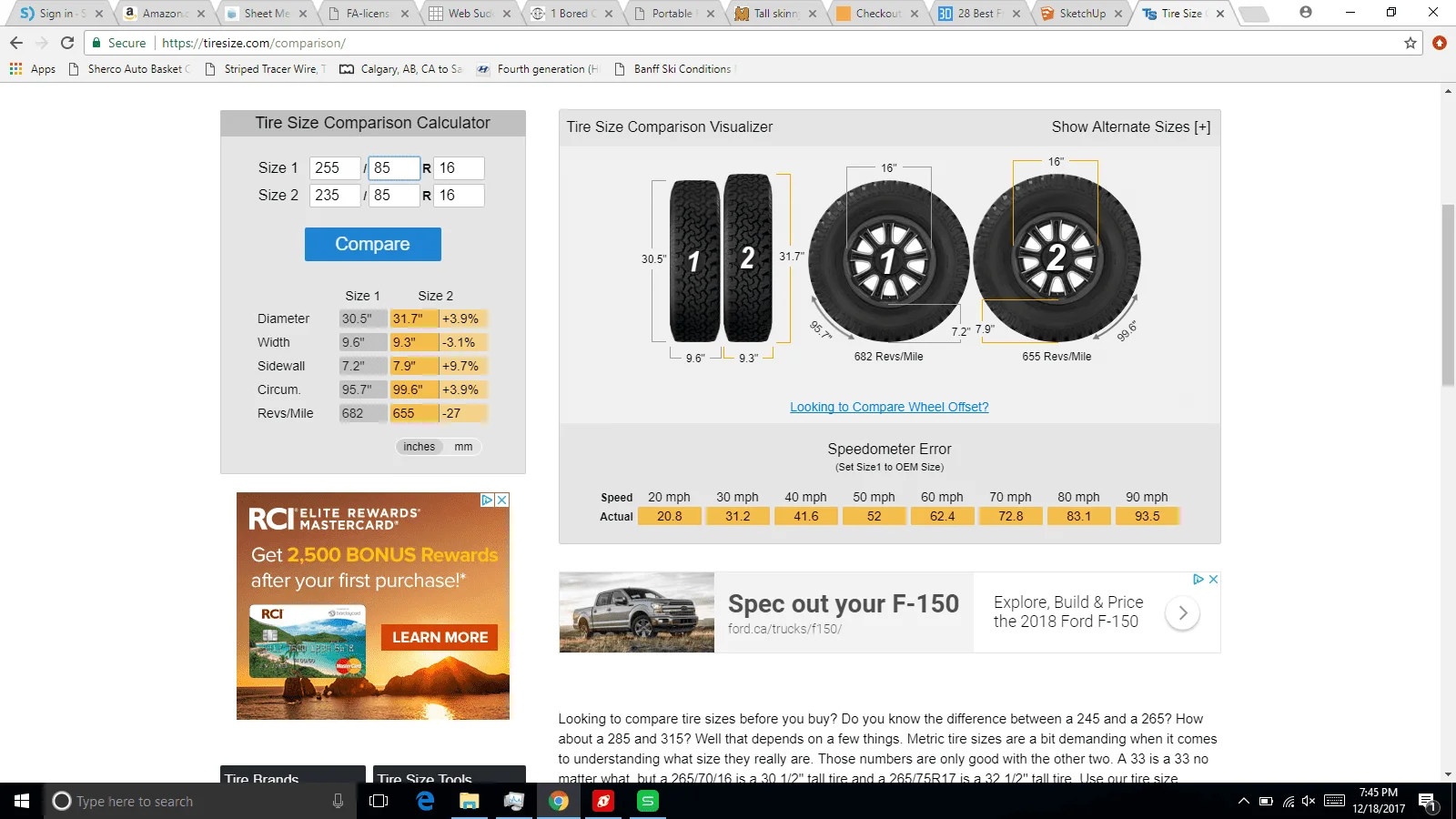Close the F-150 advertisement with X icon
This screenshot has width=1456, height=819.
(x=1213, y=580)
